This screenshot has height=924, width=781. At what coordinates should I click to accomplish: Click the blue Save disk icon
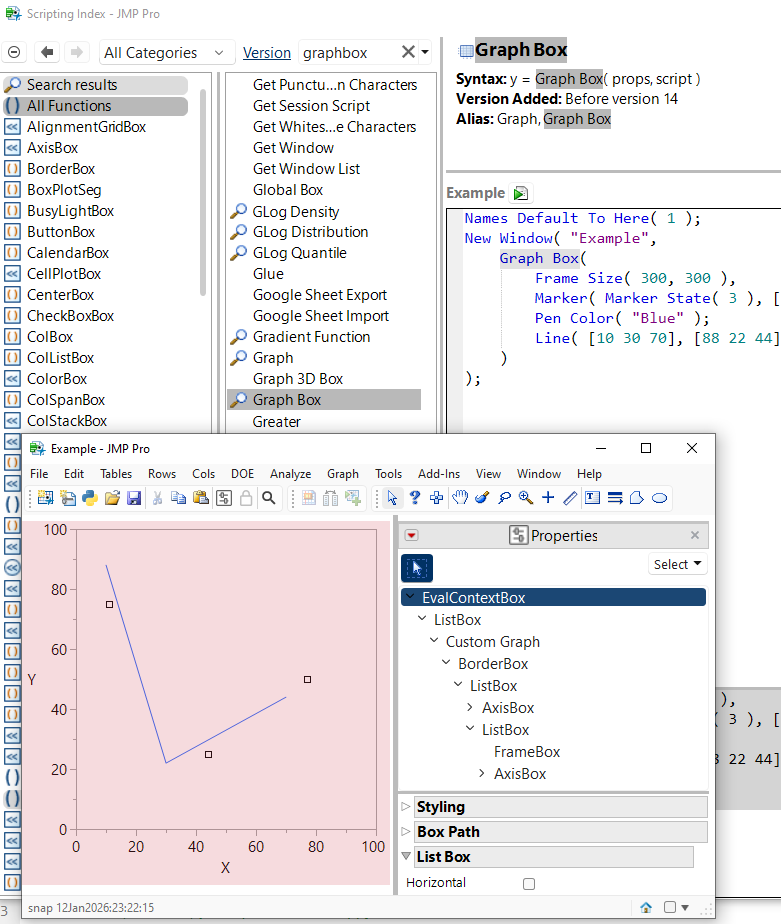point(134,498)
